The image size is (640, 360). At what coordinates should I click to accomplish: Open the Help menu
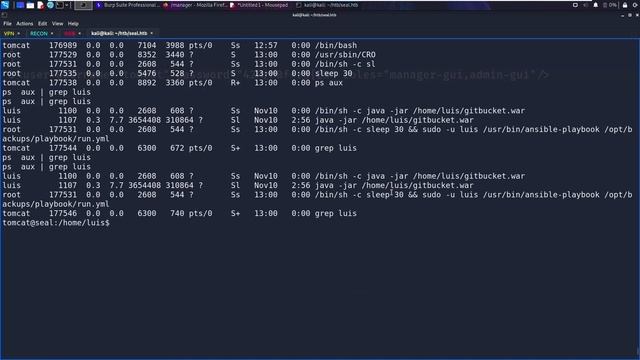73,24
